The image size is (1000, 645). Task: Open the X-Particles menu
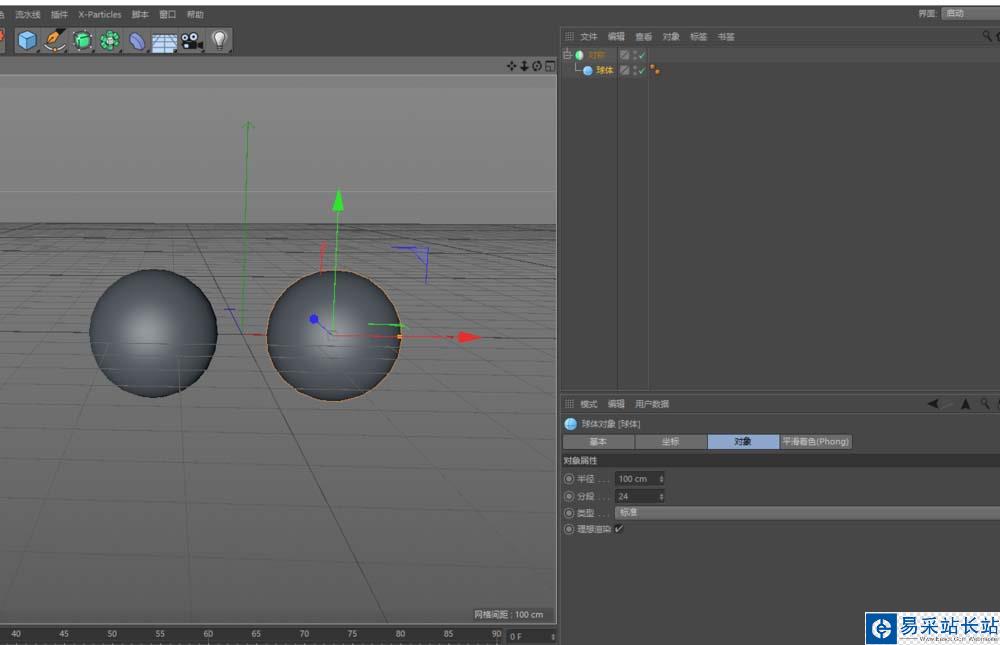tap(99, 15)
